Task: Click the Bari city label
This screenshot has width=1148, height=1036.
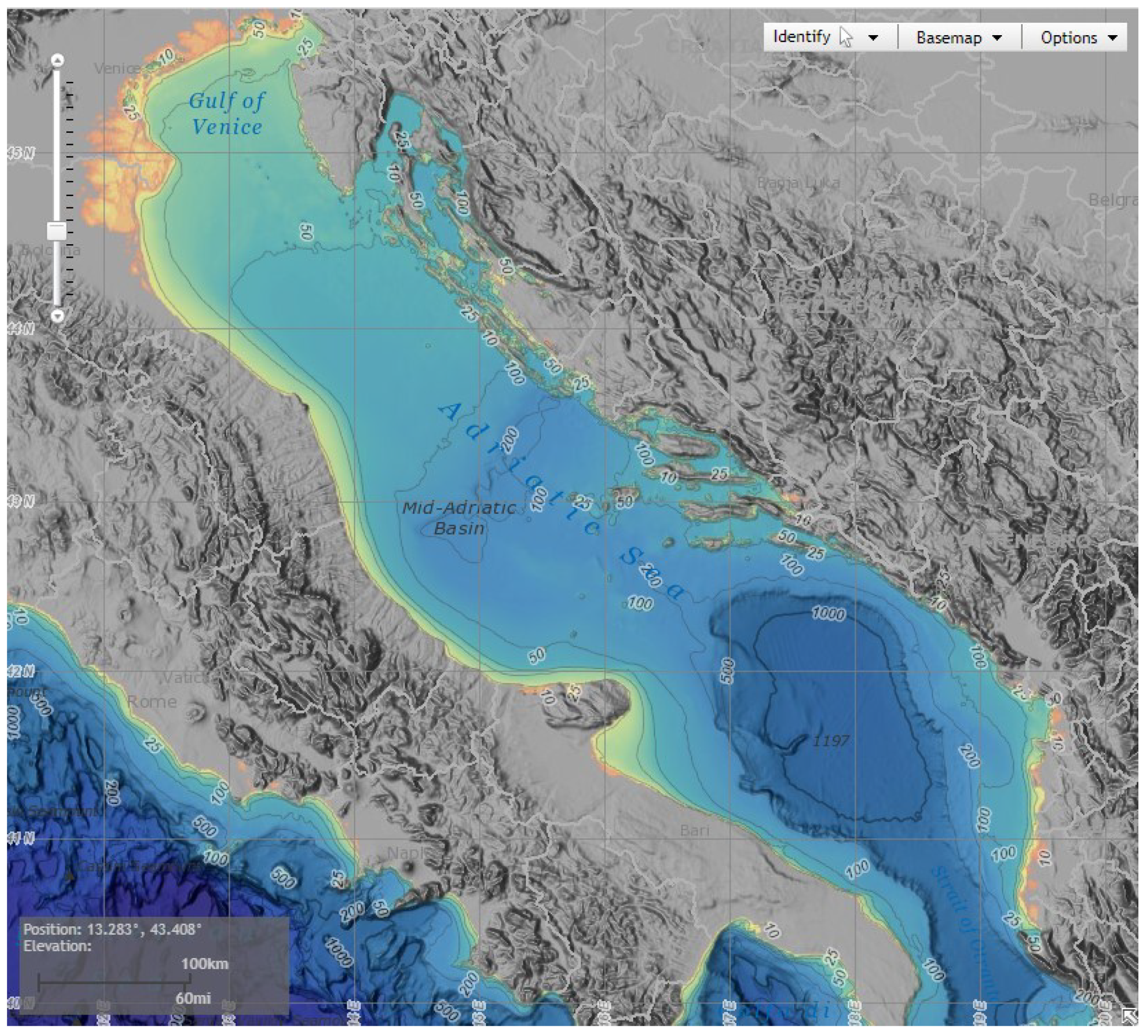Action: (694, 831)
